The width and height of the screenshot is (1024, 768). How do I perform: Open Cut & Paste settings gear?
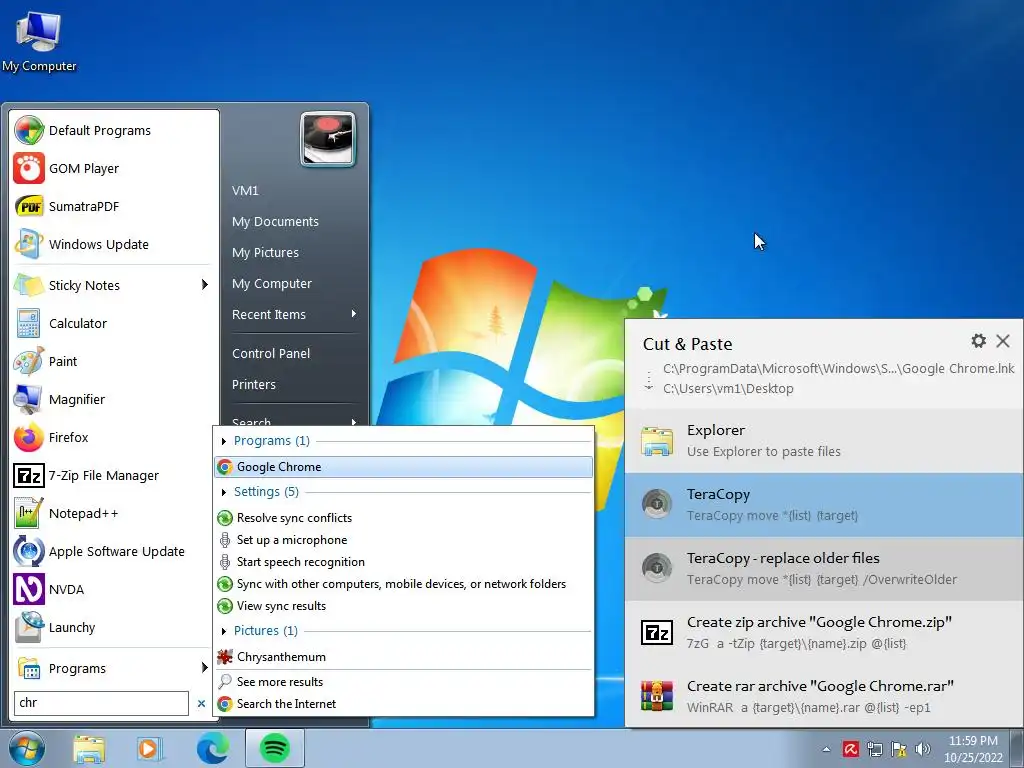point(978,340)
